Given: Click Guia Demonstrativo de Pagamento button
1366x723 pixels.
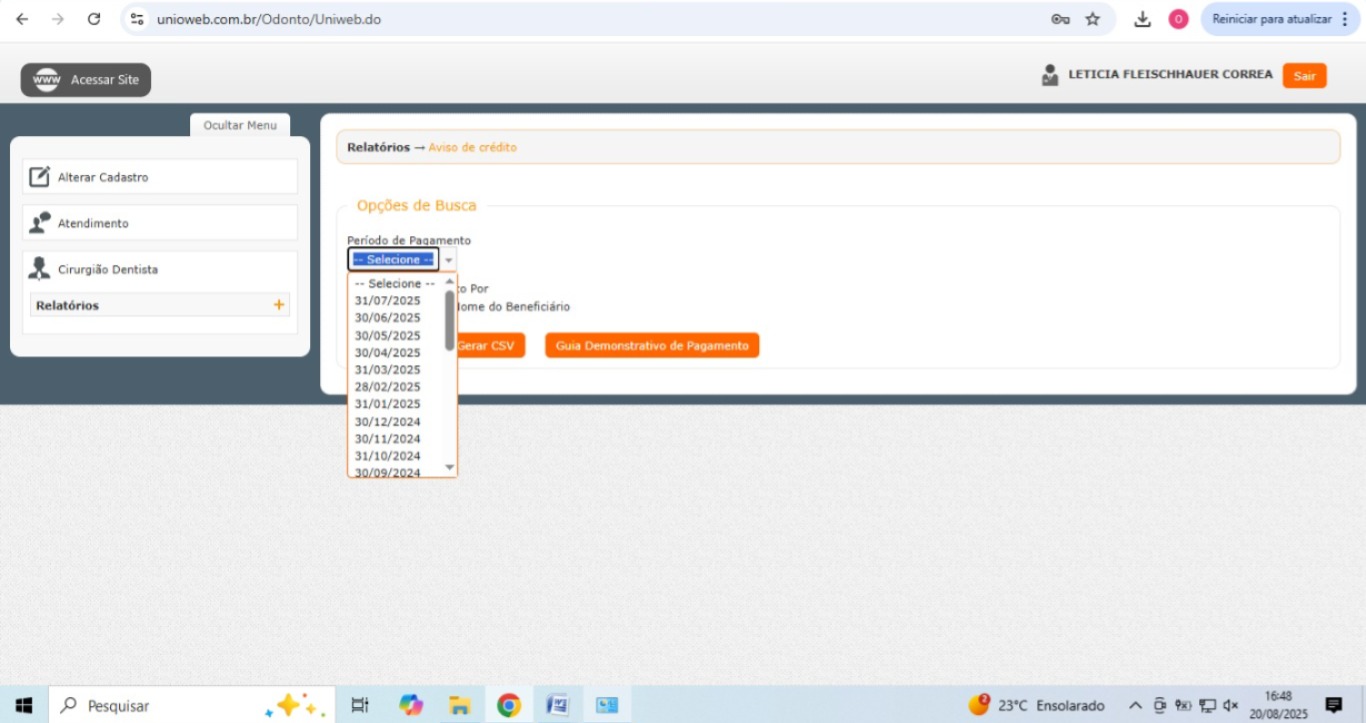Looking at the screenshot, I should [x=652, y=345].
